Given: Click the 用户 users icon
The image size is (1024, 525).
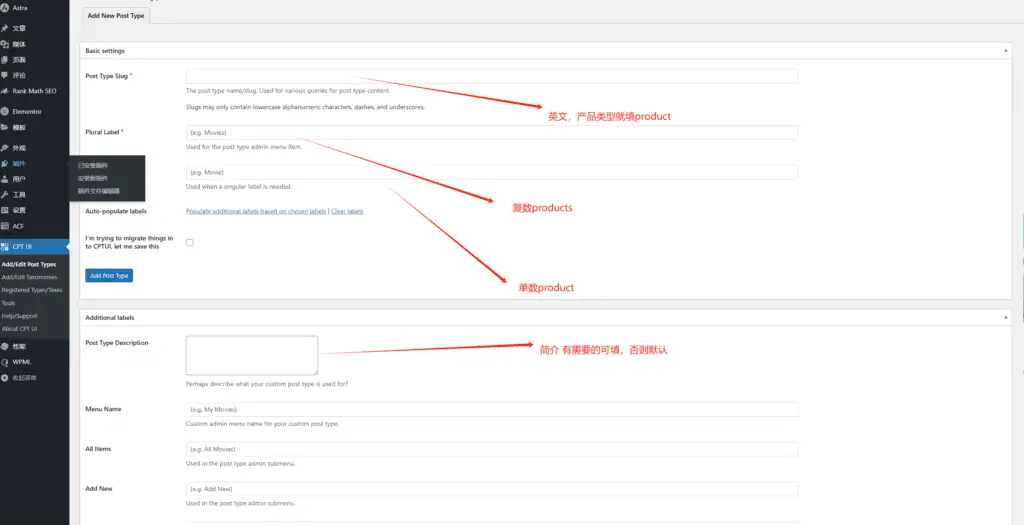Looking at the screenshot, I should [x=5, y=179].
